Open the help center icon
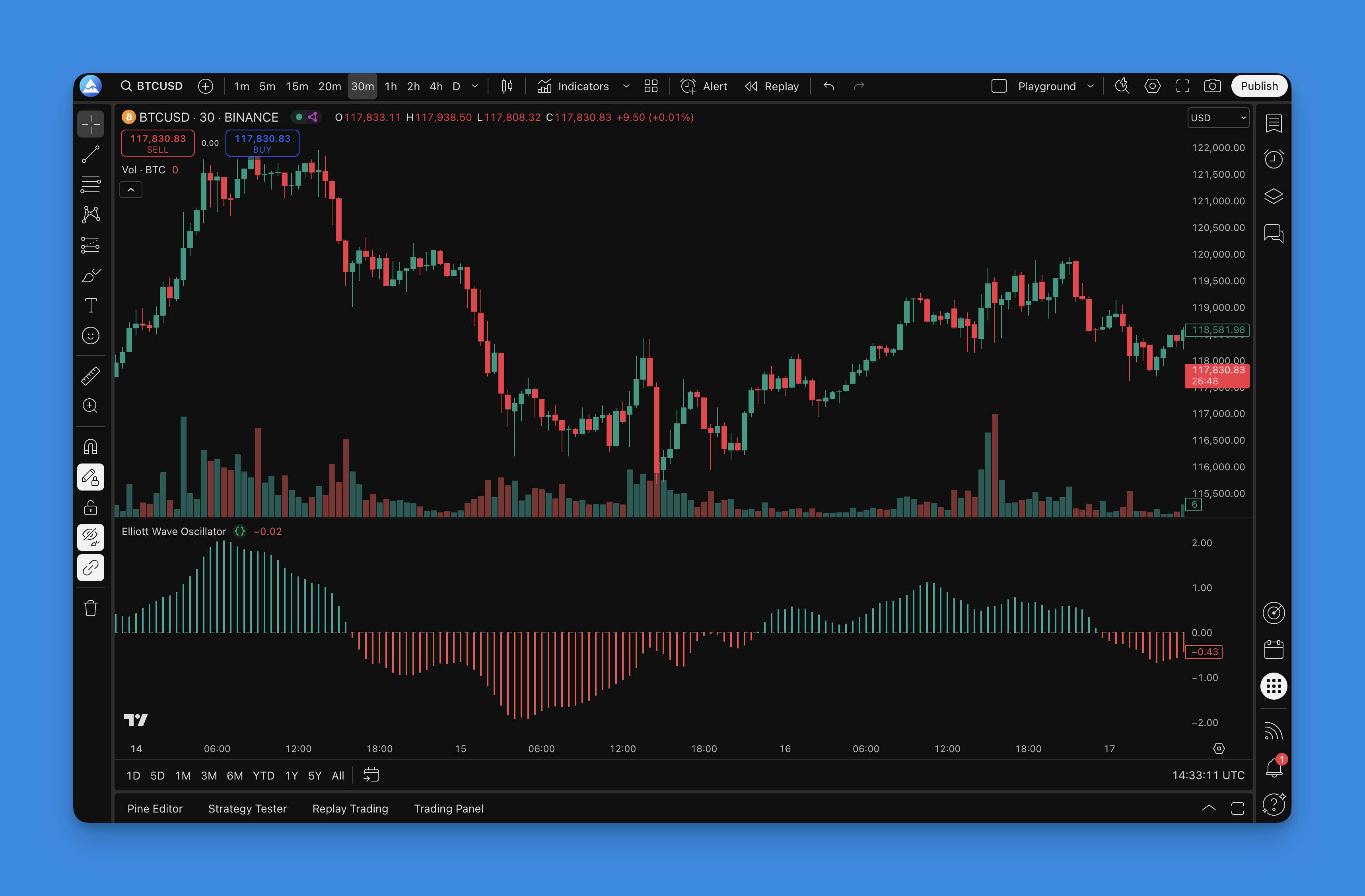The width and height of the screenshot is (1365, 896). [x=1273, y=804]
